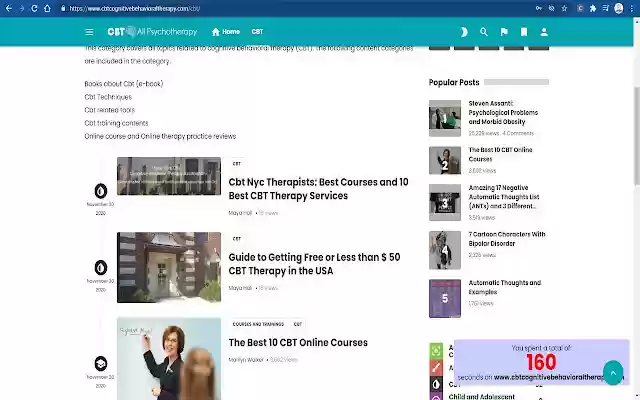
Task: Open Amazing 17 Negative Automatic Thoughts List post
Action: [504, 197]
